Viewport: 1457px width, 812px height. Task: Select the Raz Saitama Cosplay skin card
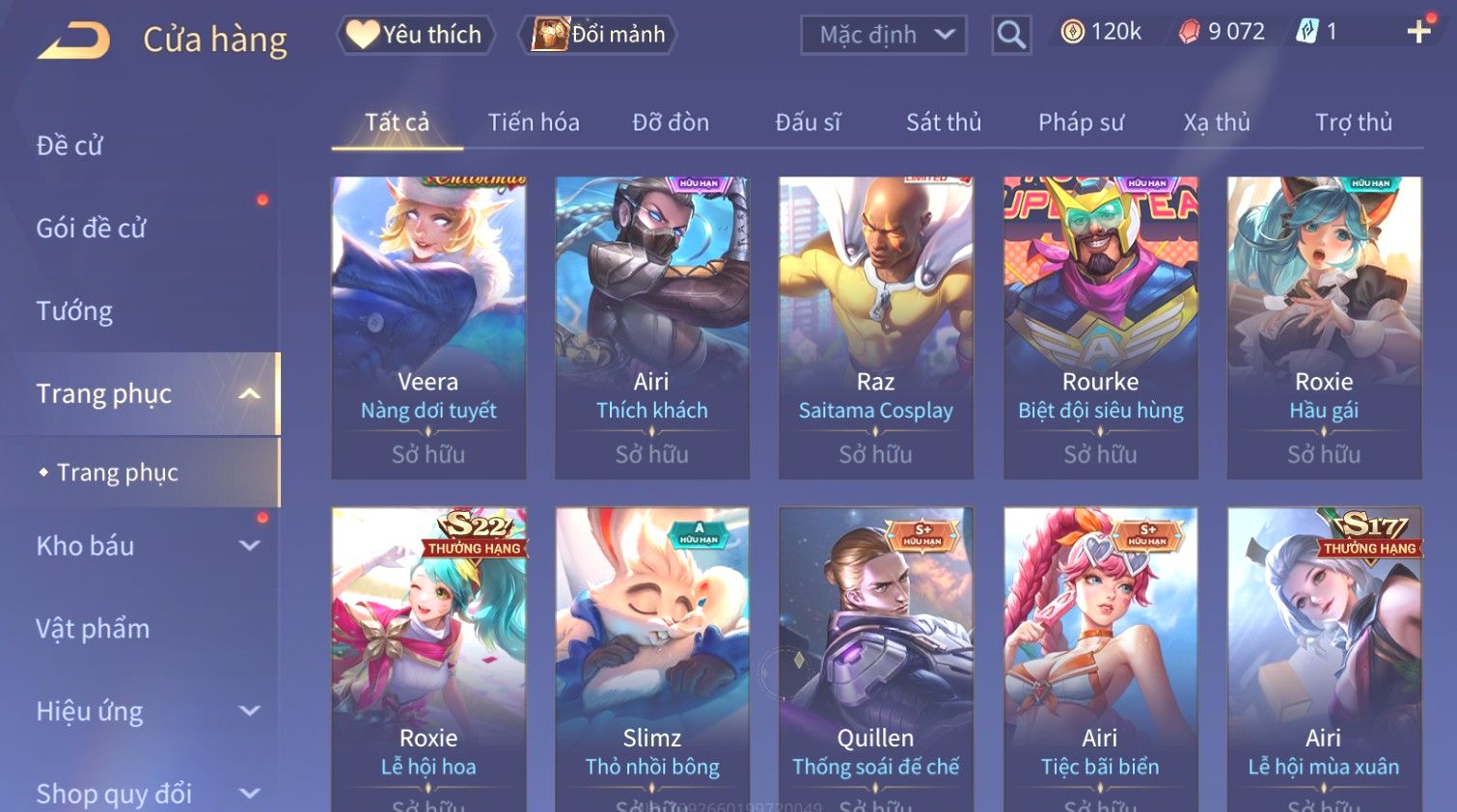(875, 328)
